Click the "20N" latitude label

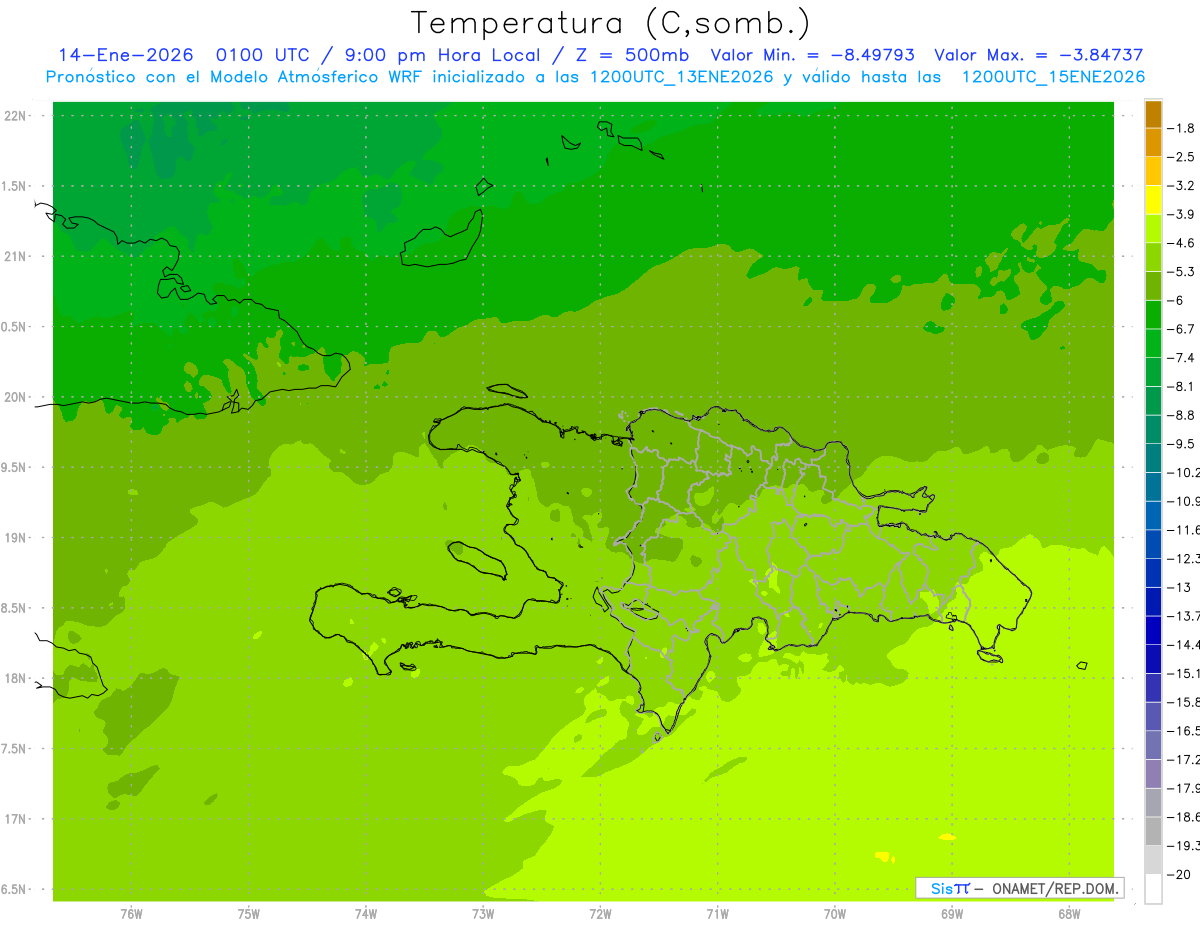coord(16,397)
